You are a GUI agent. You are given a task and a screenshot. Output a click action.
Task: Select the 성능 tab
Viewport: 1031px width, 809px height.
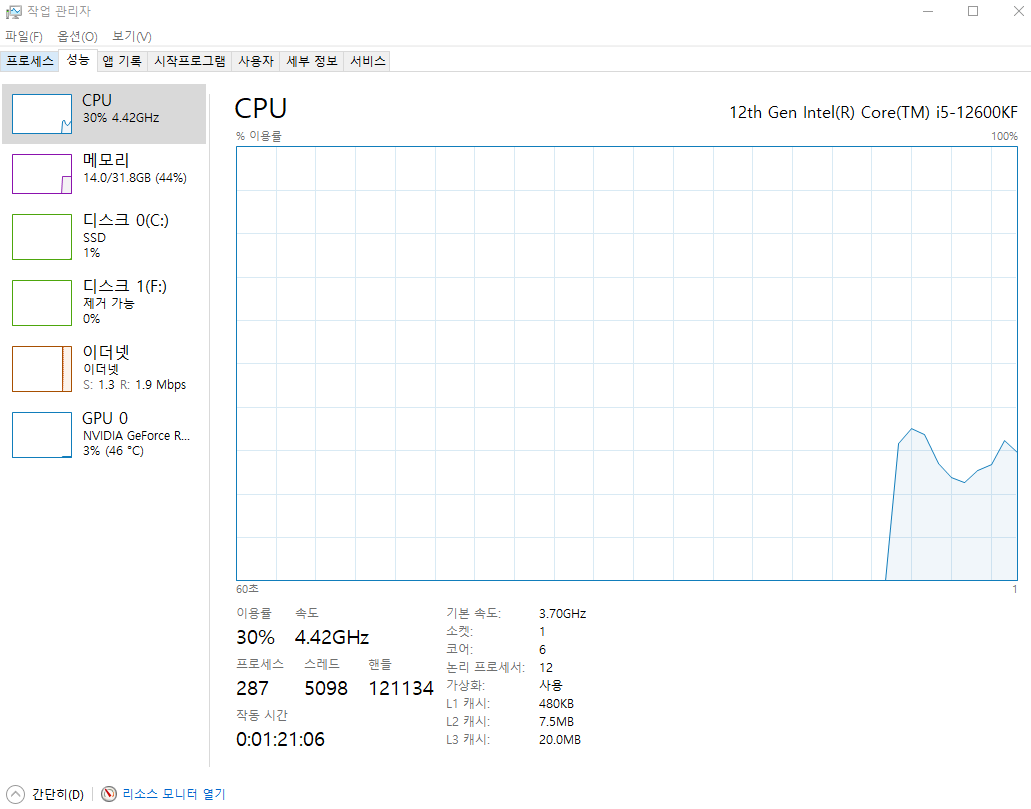tap(78, 60)
